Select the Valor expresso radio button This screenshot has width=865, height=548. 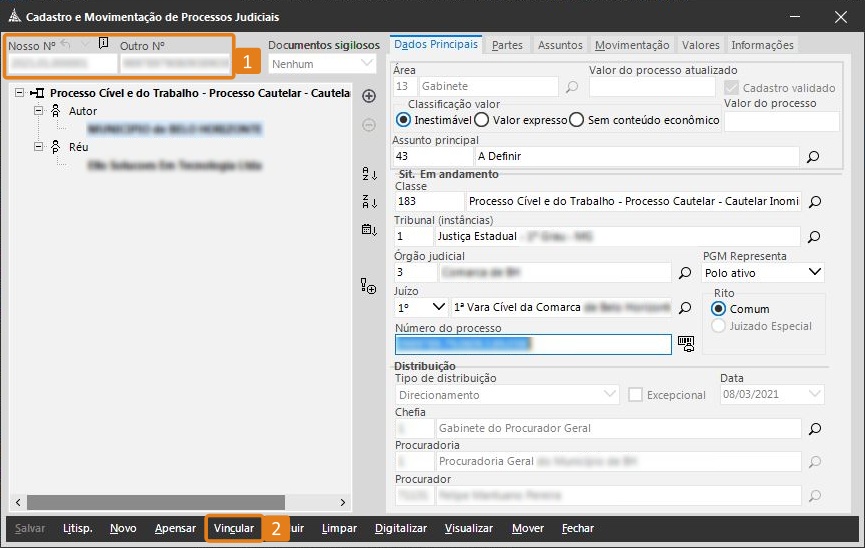tap(482, 120)
